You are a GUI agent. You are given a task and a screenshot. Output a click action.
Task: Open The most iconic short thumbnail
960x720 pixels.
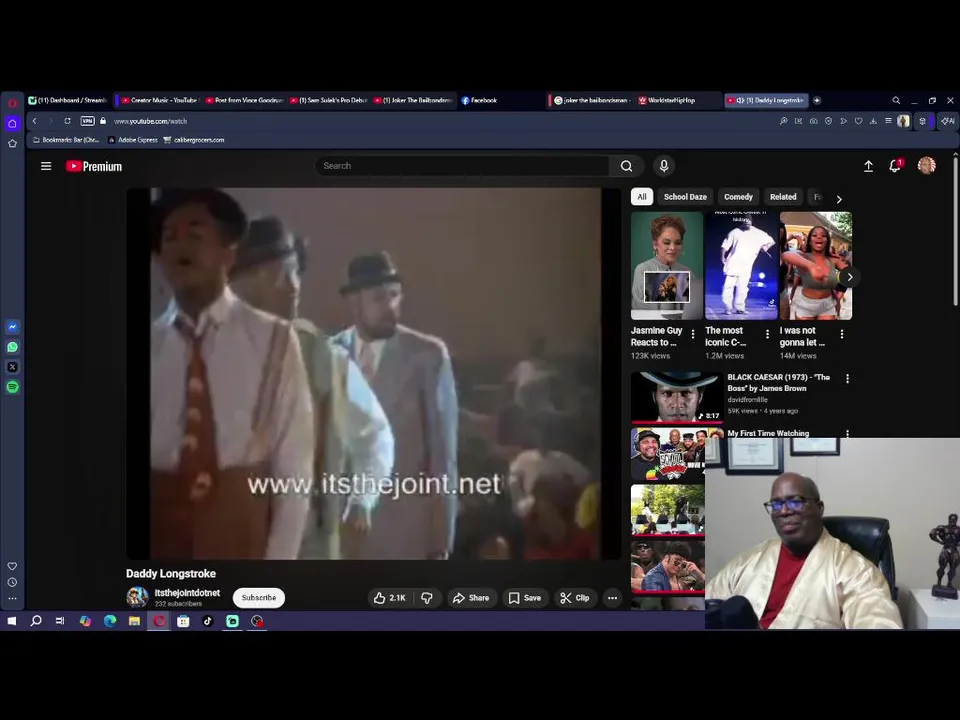point(741,266)
